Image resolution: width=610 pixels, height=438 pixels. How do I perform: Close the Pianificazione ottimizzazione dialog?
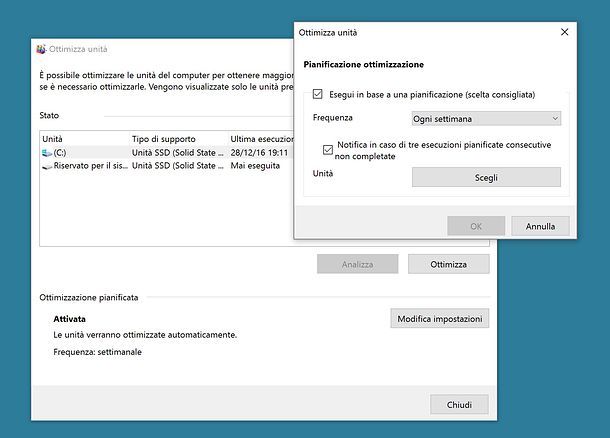coord(564,32)
